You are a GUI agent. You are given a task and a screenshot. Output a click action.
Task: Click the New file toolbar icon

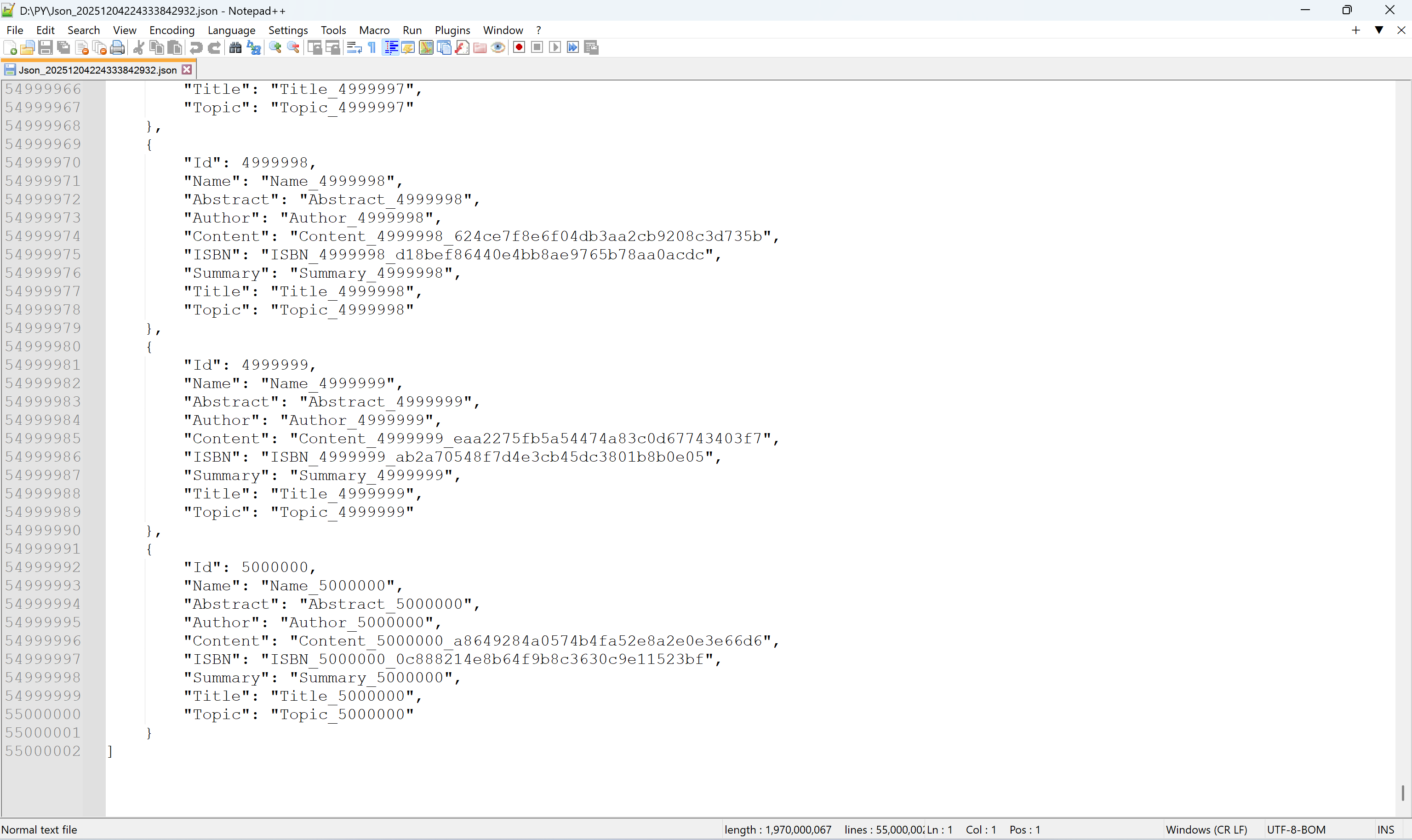click(x=10, y=47)
